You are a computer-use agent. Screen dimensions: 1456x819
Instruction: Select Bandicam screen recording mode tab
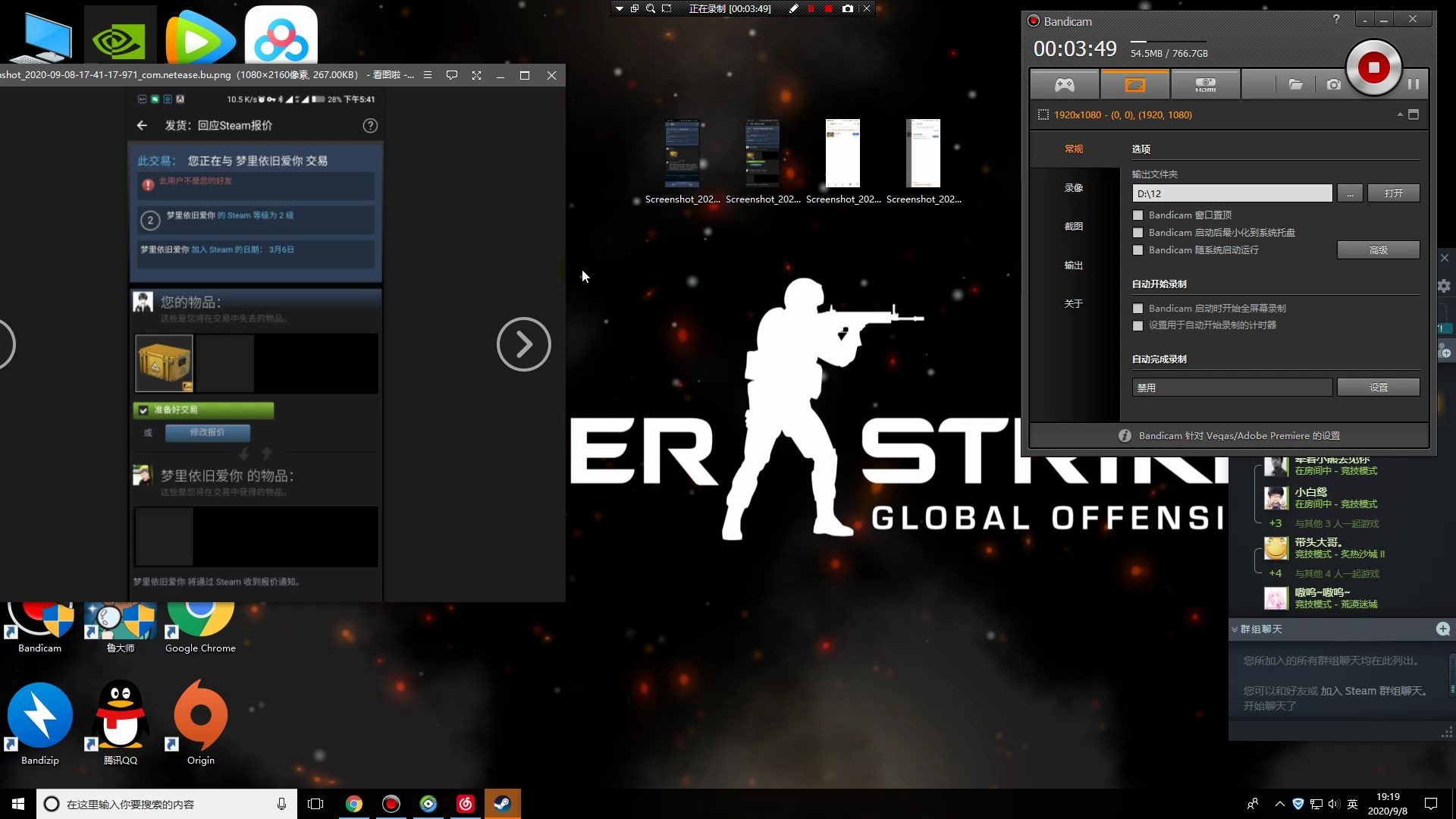(x=1134, y=84)
